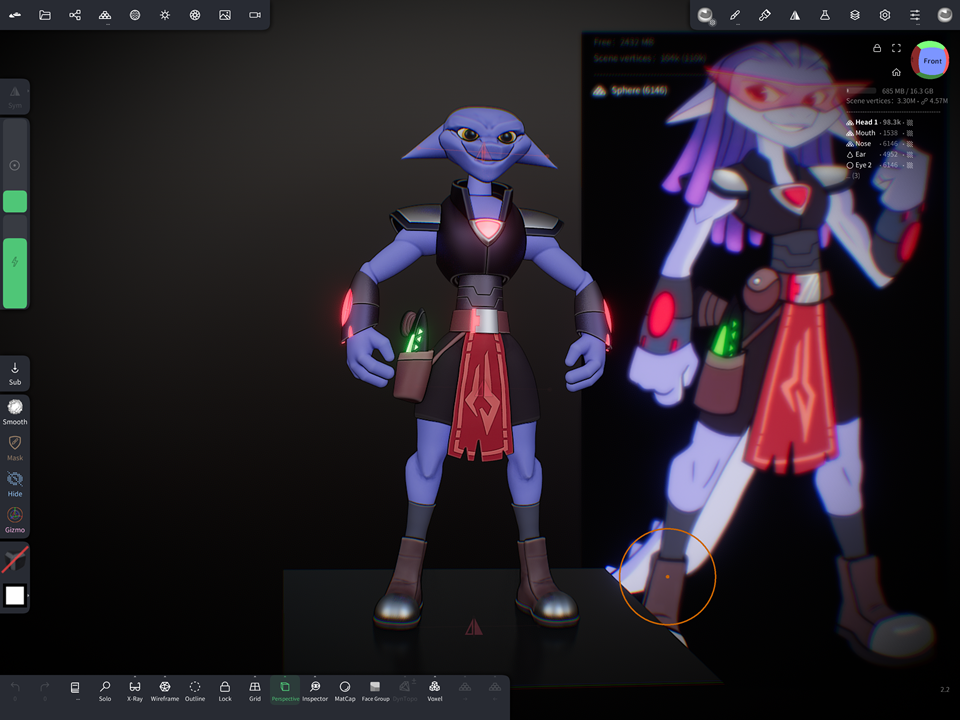Select the Hide shortcut tool
The height and width of the screenshot is (720, 960).
pyautogui.click(x=15, y=484)
